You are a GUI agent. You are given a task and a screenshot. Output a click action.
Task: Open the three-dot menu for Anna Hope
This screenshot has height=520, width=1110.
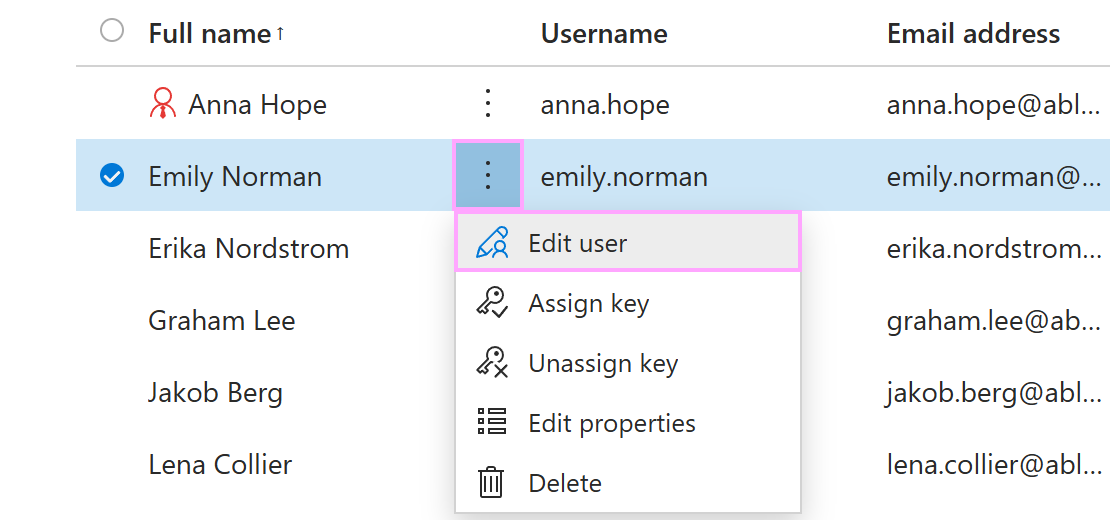pyautogui.click(x=487, y=105)
